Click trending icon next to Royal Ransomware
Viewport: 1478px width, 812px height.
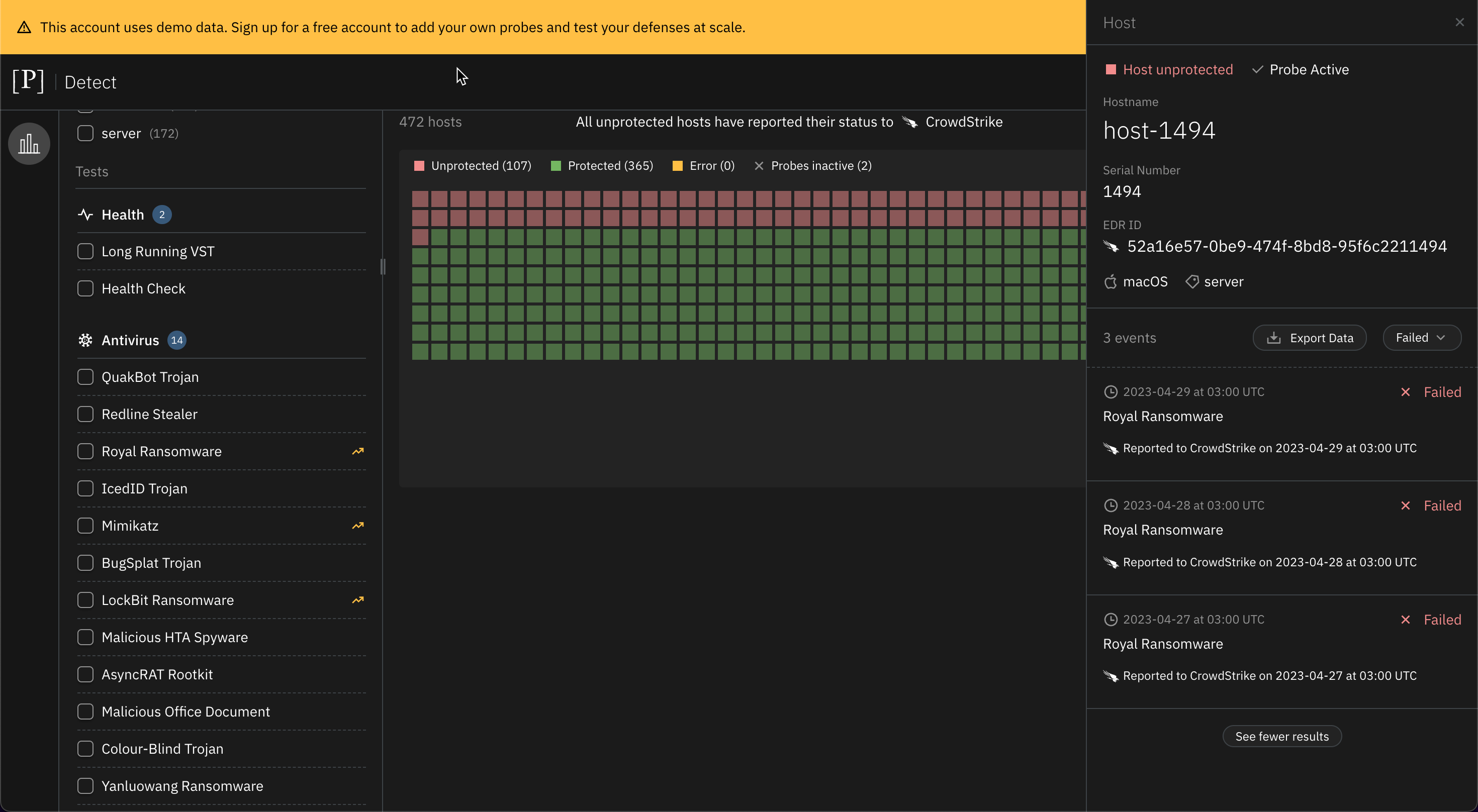tap(357, 451)
